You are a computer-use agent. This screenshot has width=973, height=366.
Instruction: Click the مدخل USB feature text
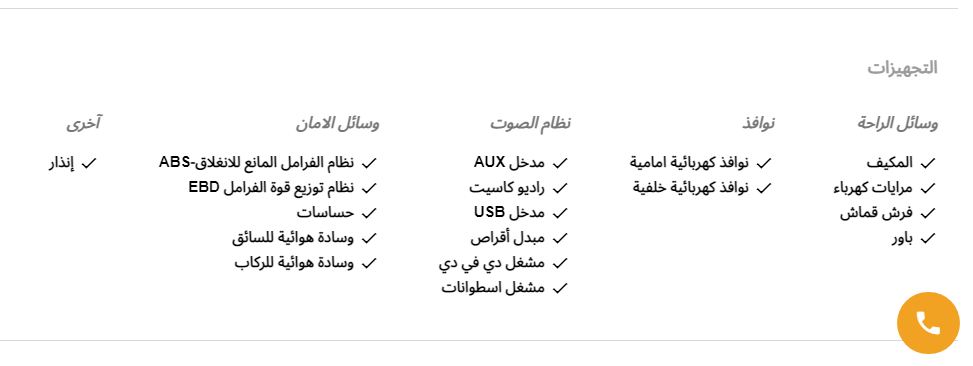pyautogui.click(x=509, y=213)
